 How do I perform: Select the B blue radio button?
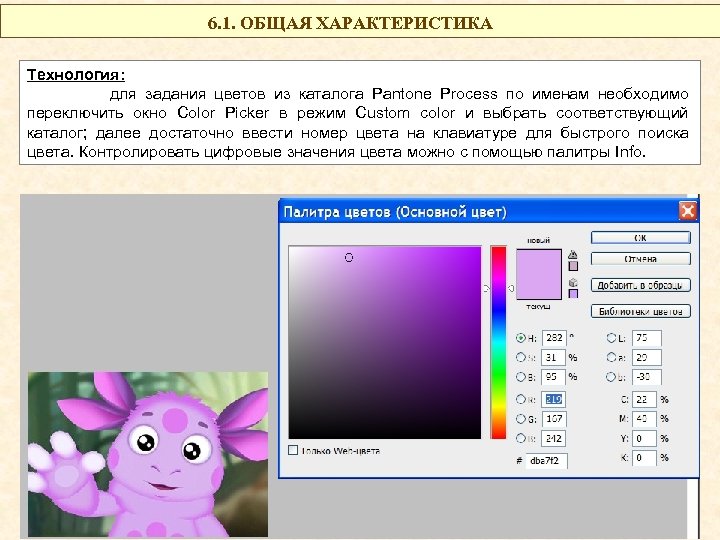(x=520, y=438)
